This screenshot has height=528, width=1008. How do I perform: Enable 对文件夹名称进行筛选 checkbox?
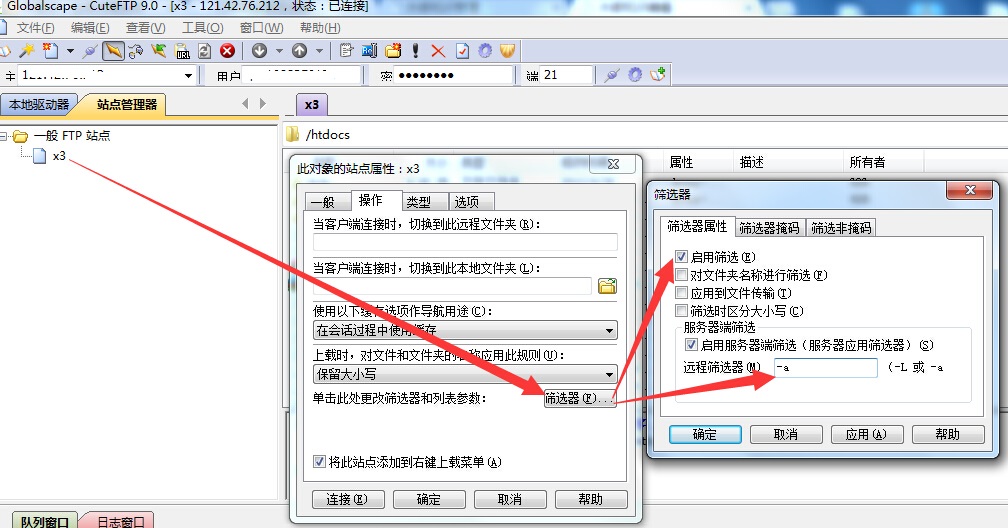[x=681, y=275]
